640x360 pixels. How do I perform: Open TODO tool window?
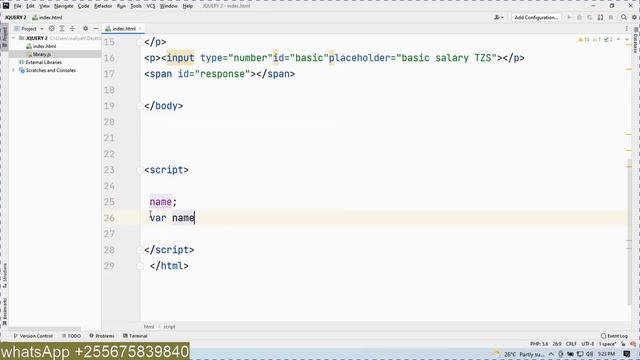[71, 336]
